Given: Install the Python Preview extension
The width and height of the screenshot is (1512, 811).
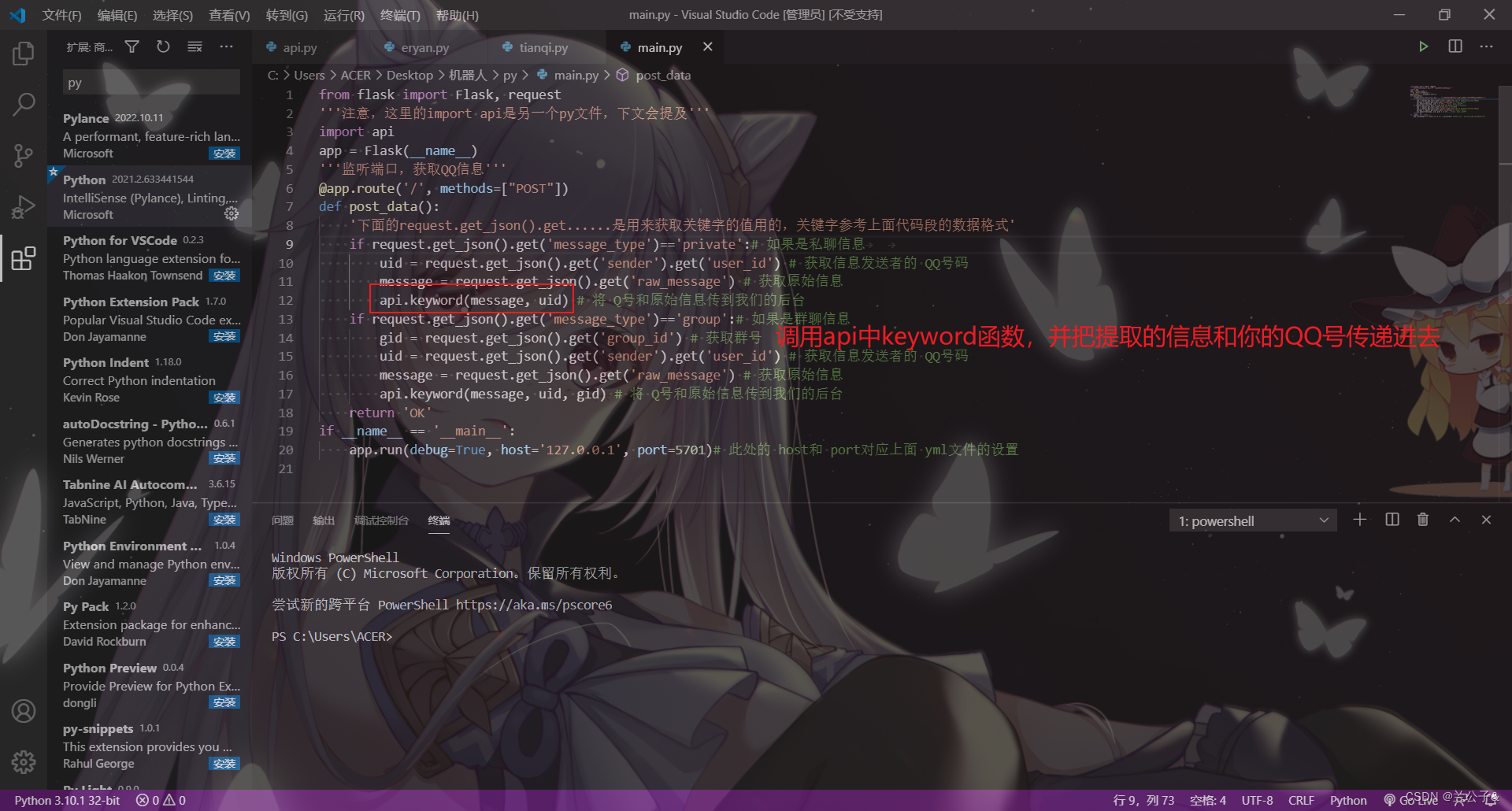Looking at the screenshot, I should point(224,702).
